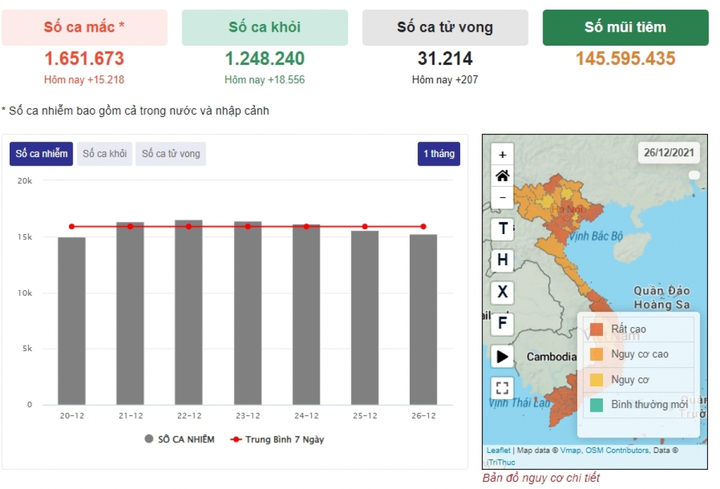Screen dimensions: 720x489
Task: Click the Hà Nội label on map
Action: pos(567,210)
